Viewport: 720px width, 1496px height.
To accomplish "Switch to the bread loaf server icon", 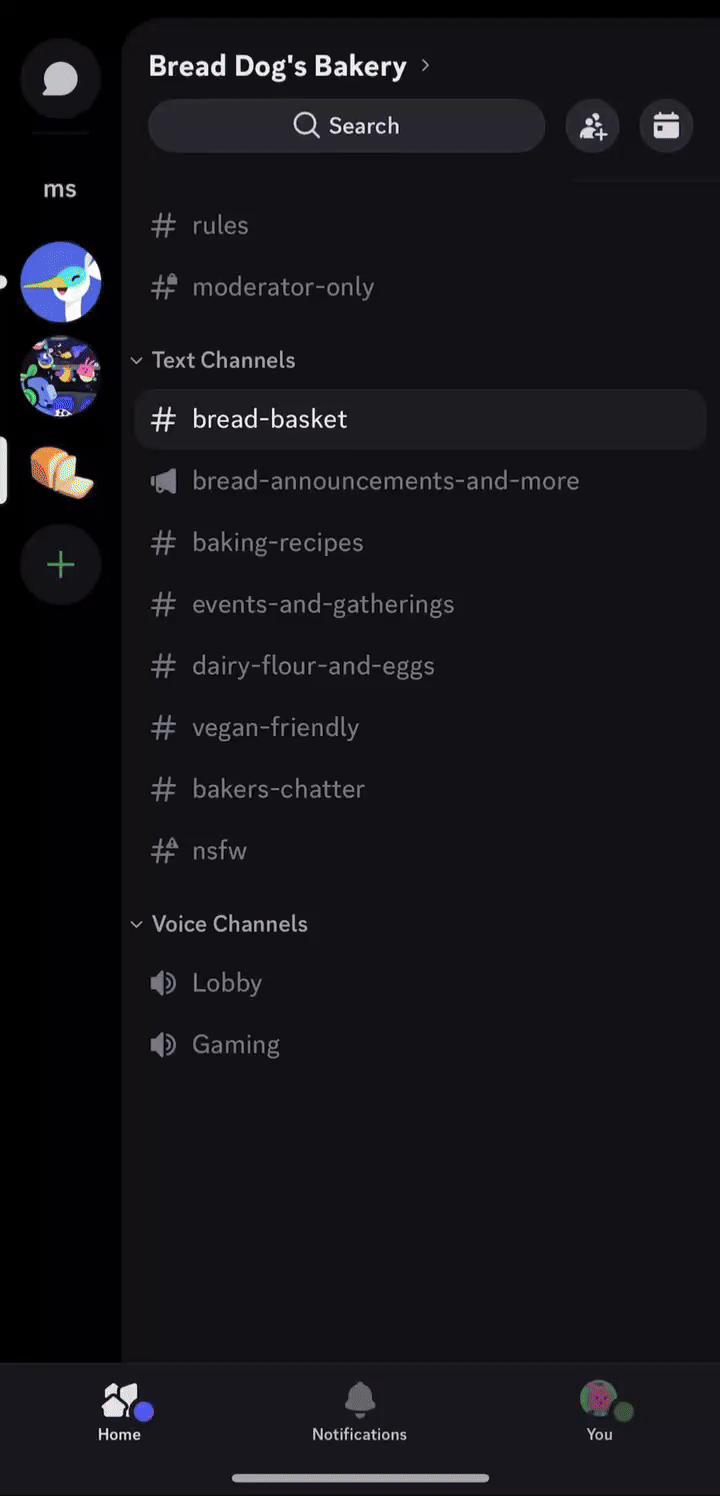I will [61, 471].
